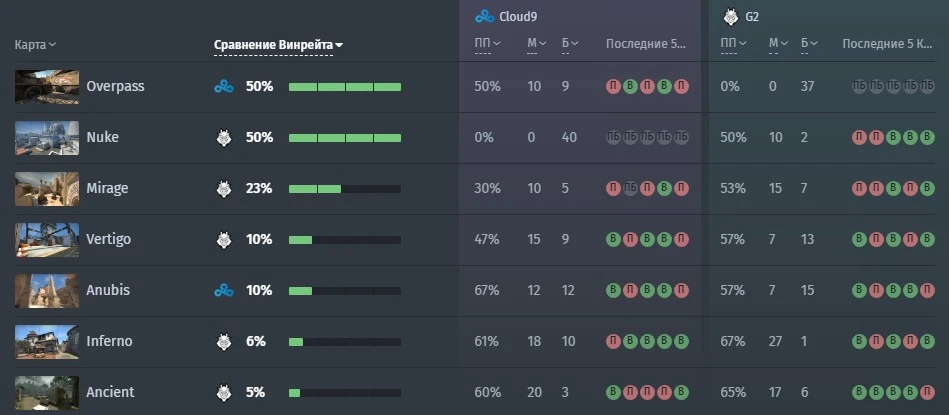Open Vertigo map thumbnail
Image resolution: width=949 pixels, height=415 pixels.
pyautogui.click(x=47, y=240)
